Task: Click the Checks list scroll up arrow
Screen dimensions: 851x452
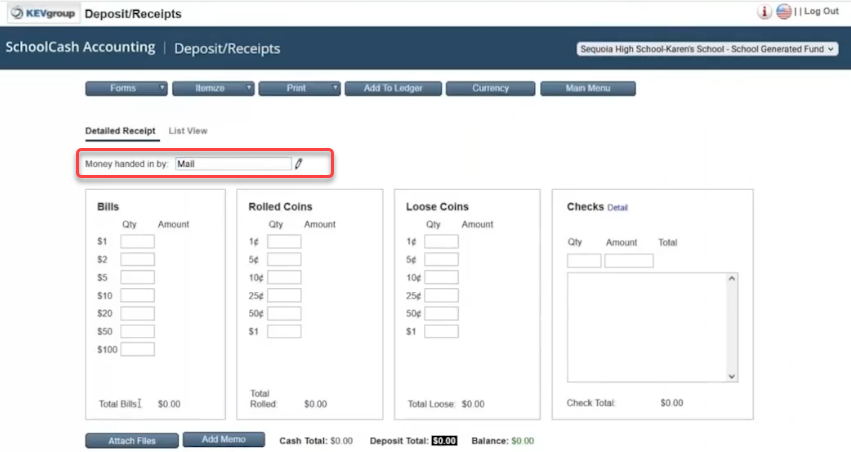Action: [x=732, y=279]
